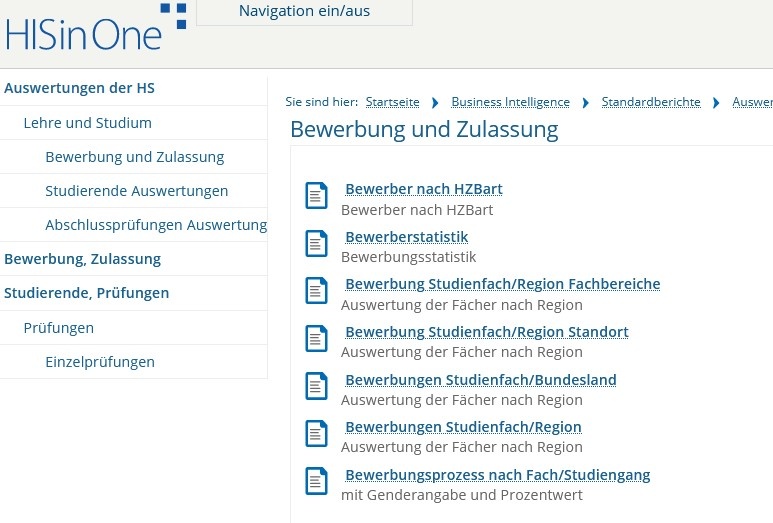Select Einzelprüfungen in the sidebar

(100, 362)
